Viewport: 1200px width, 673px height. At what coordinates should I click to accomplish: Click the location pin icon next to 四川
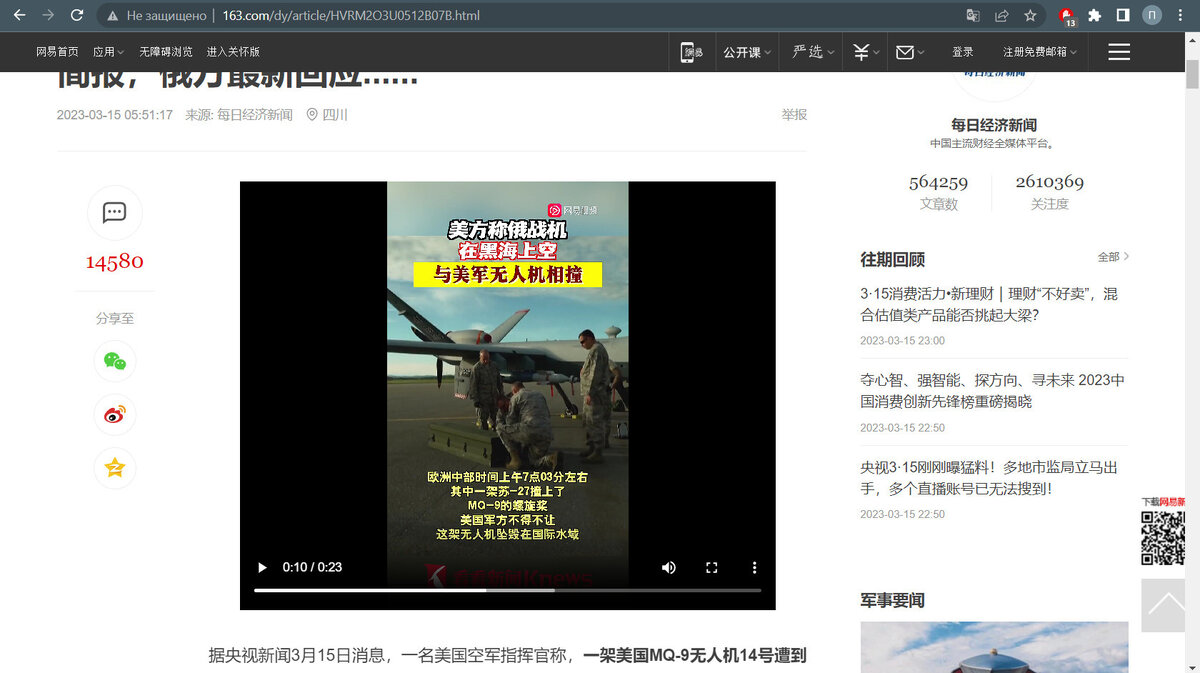312,115
